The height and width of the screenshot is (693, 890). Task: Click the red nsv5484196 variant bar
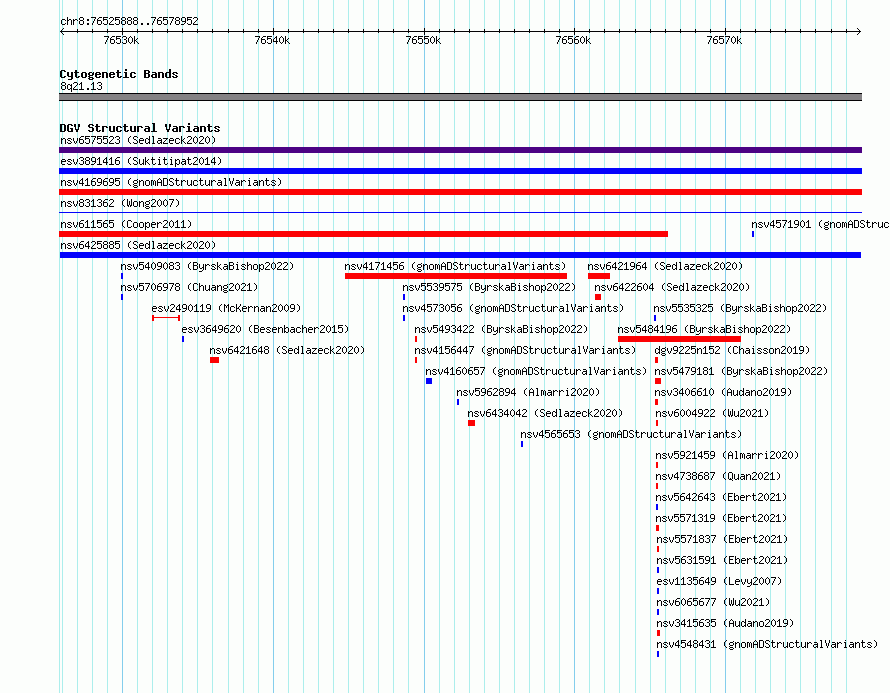point(679,339)
